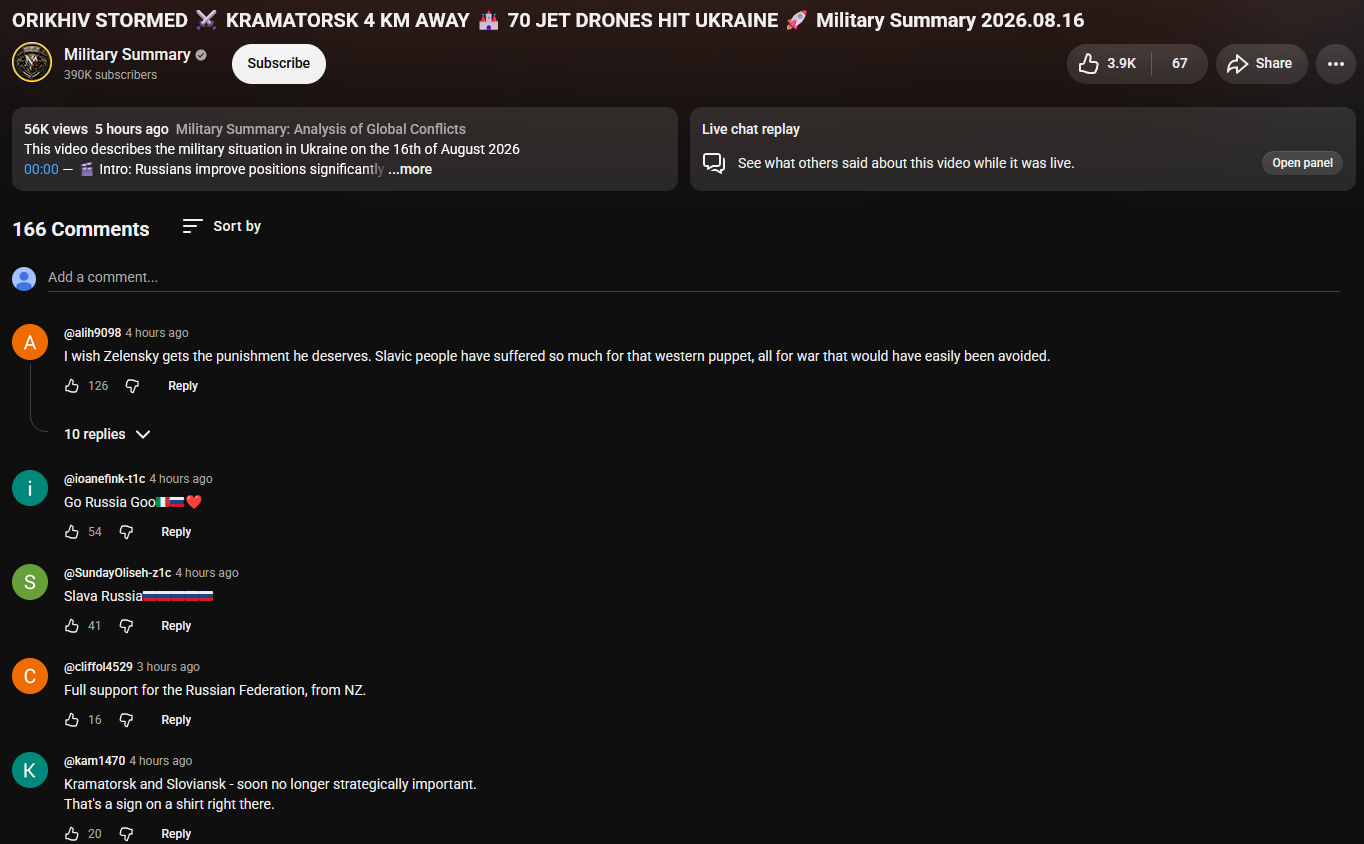This screenshot has height=844, width=1364.
Task: Expand the 10 replies thread
Action: [x=107, y=434]
